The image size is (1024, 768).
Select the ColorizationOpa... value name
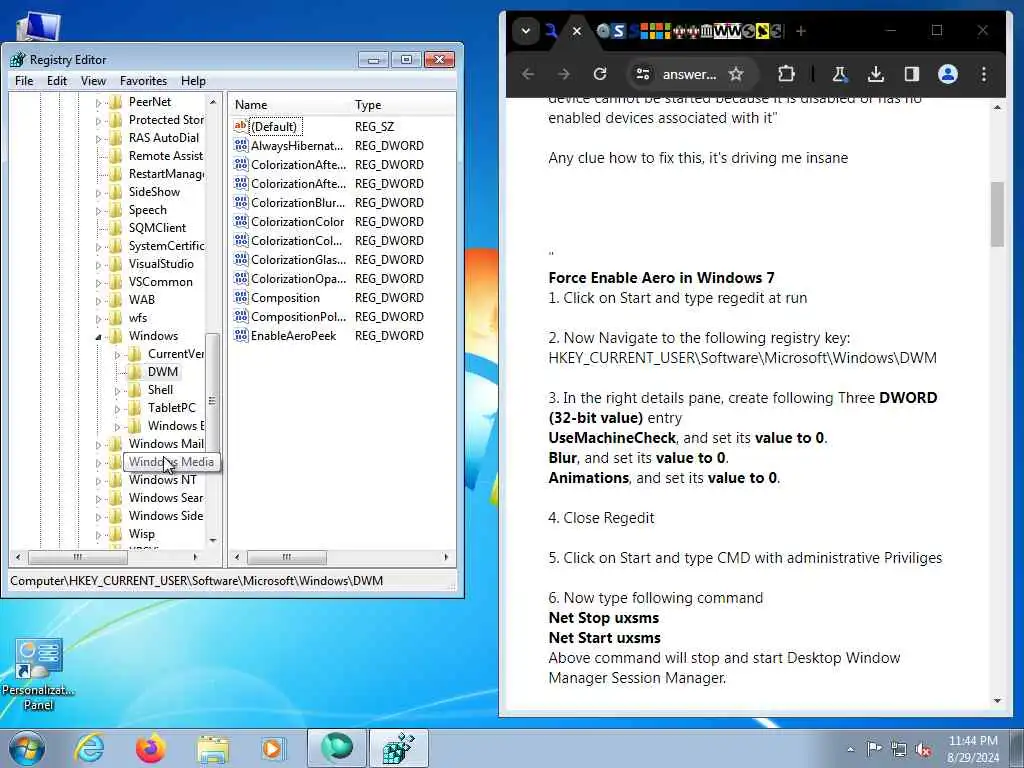click(298, 279)
